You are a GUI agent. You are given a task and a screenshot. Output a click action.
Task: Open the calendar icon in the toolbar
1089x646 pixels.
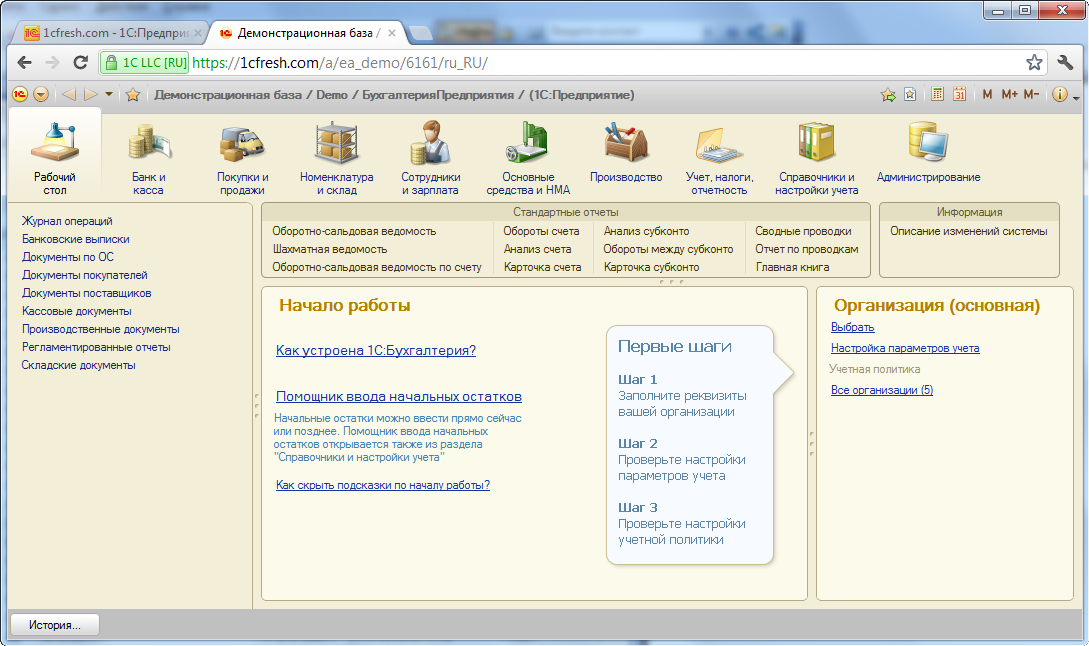[x=960, y=93]
